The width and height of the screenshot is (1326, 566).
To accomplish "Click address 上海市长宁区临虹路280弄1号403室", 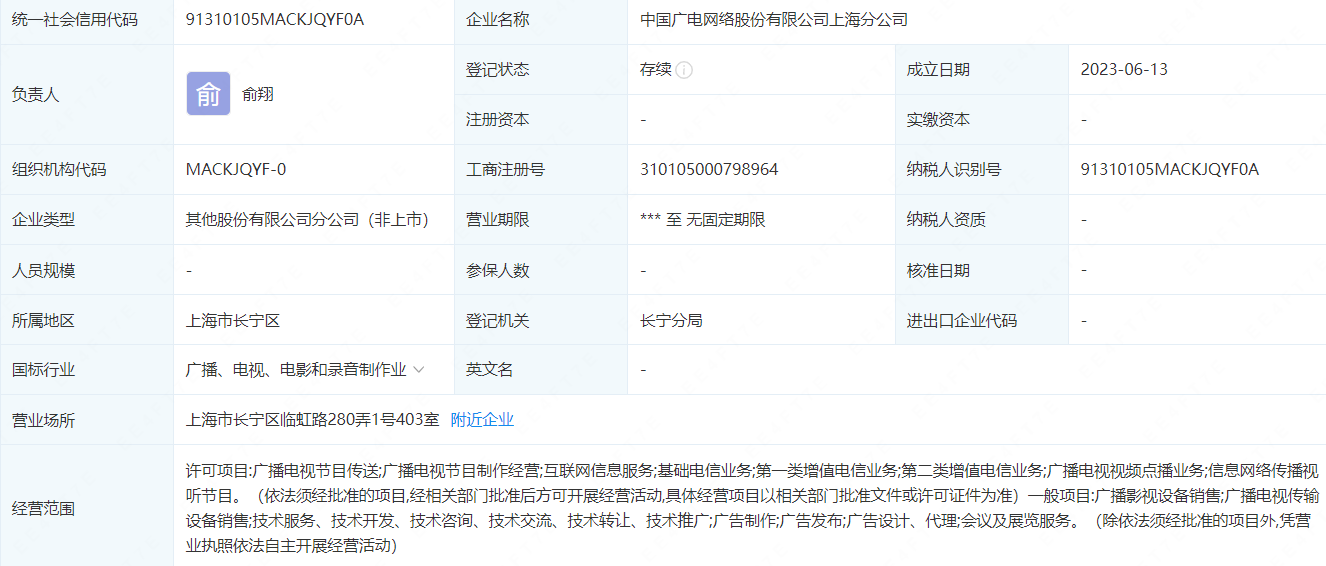I will 313,420.
